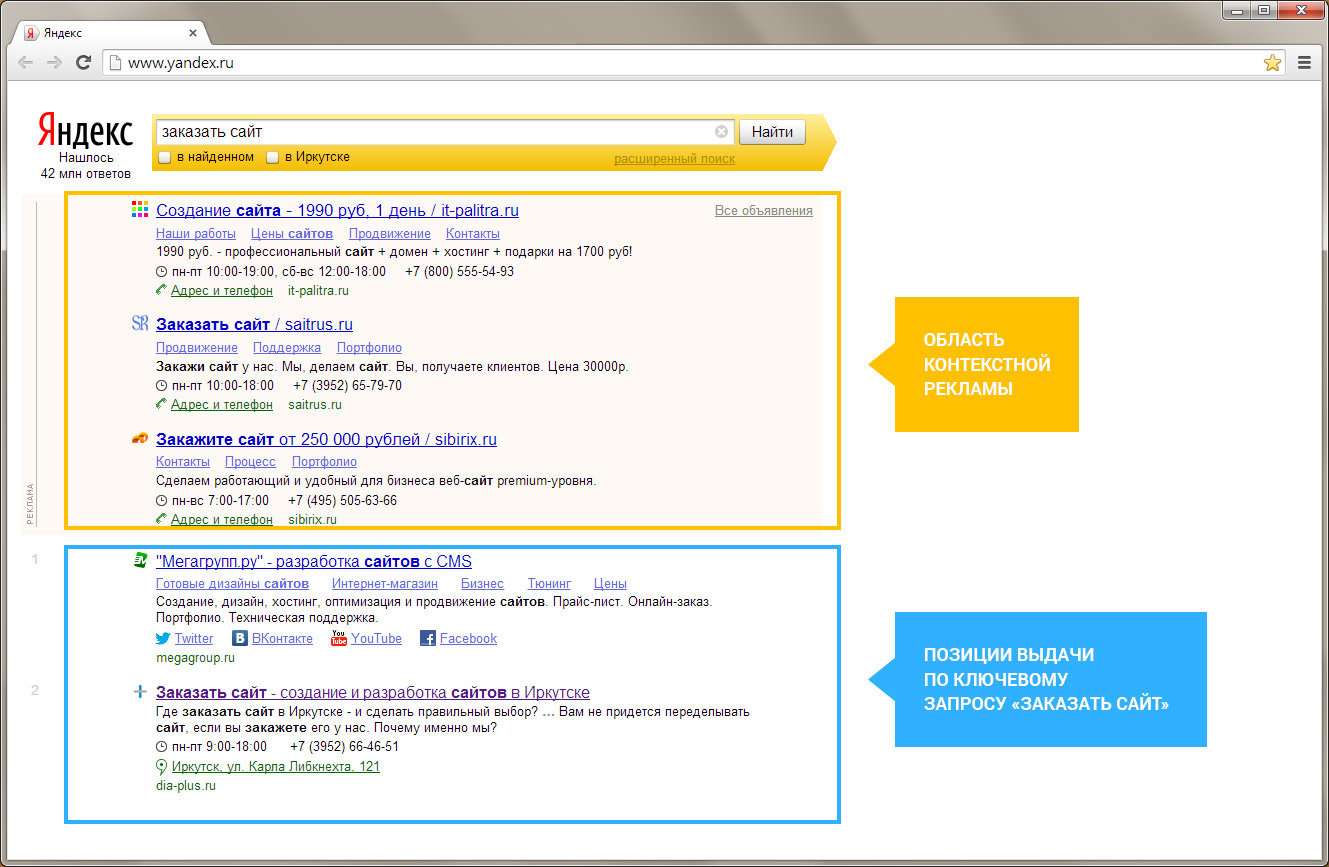1329x867 pixels.
Task: Click the phone icon beside it-palitra.ru address
Action: [162, 290]
